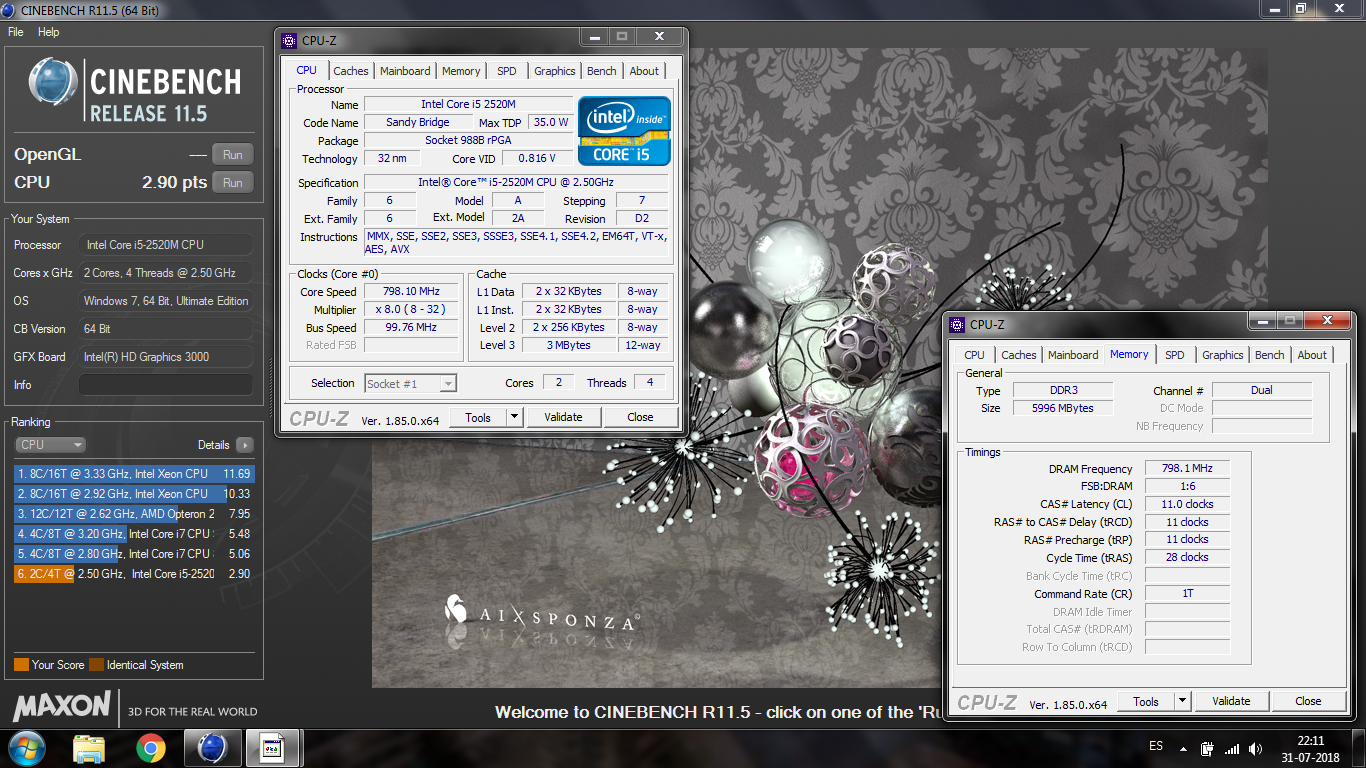Show hidden tray icons arrow

1184,749
